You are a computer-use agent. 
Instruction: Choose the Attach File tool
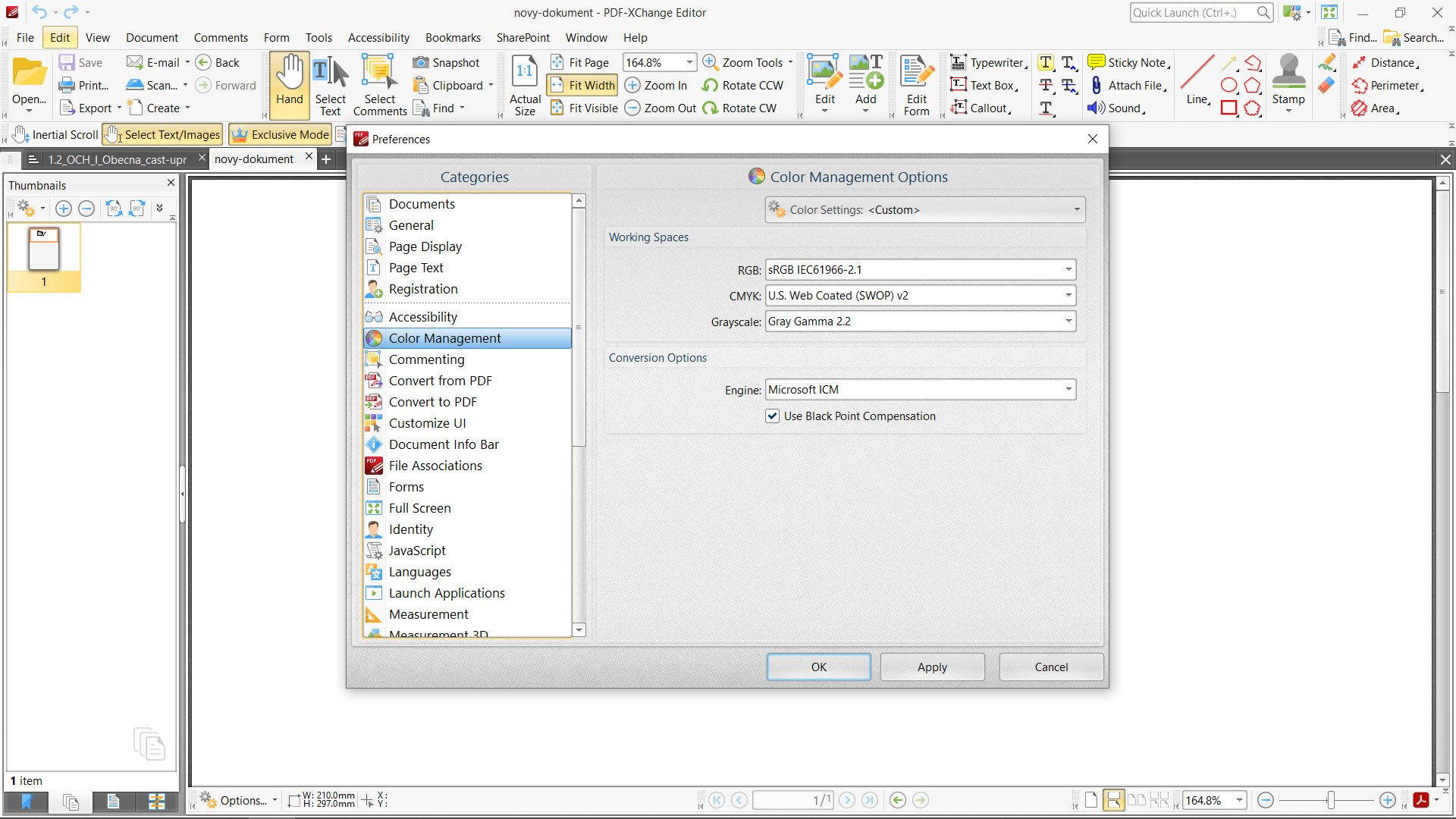click(1128, 86)
